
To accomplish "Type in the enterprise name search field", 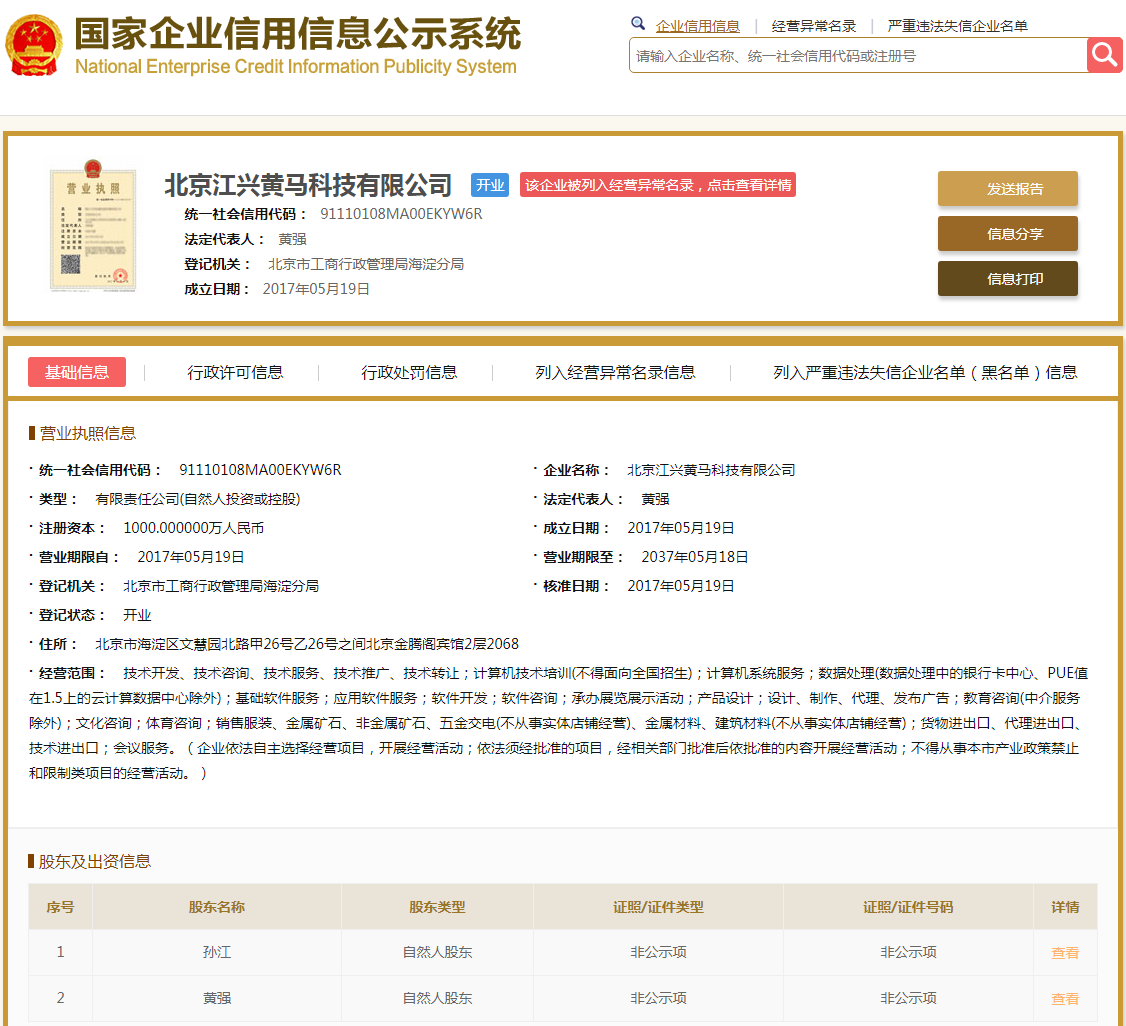I will [x=857, y=56].
